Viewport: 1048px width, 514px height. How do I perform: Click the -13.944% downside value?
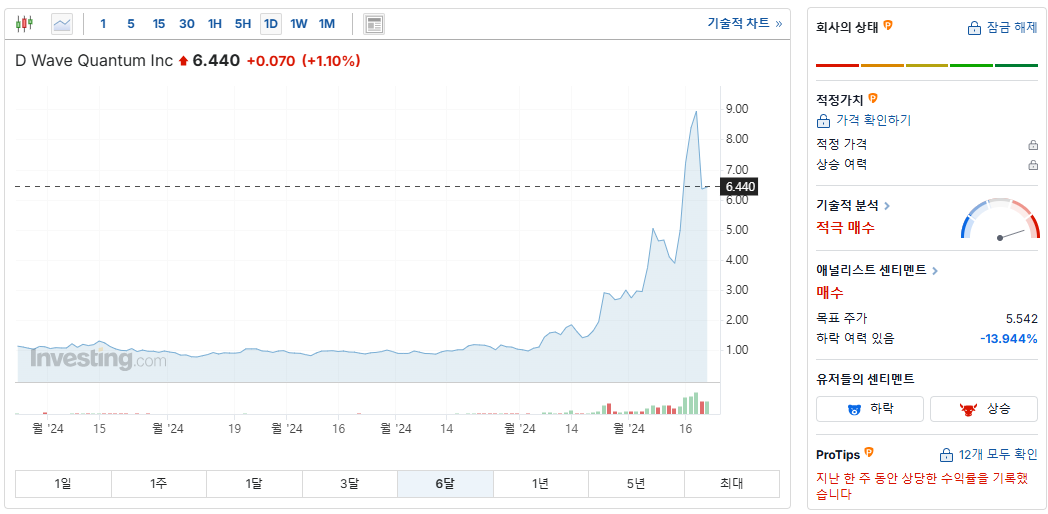point(1009,339)
